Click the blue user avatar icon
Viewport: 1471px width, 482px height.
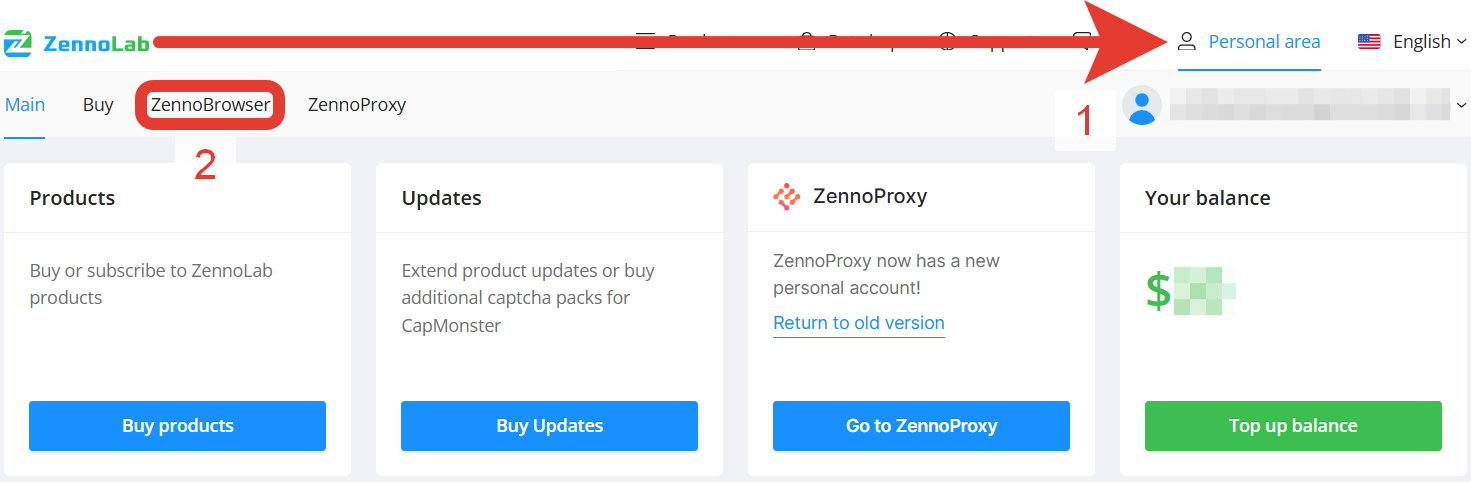[x=1142, y=105]
